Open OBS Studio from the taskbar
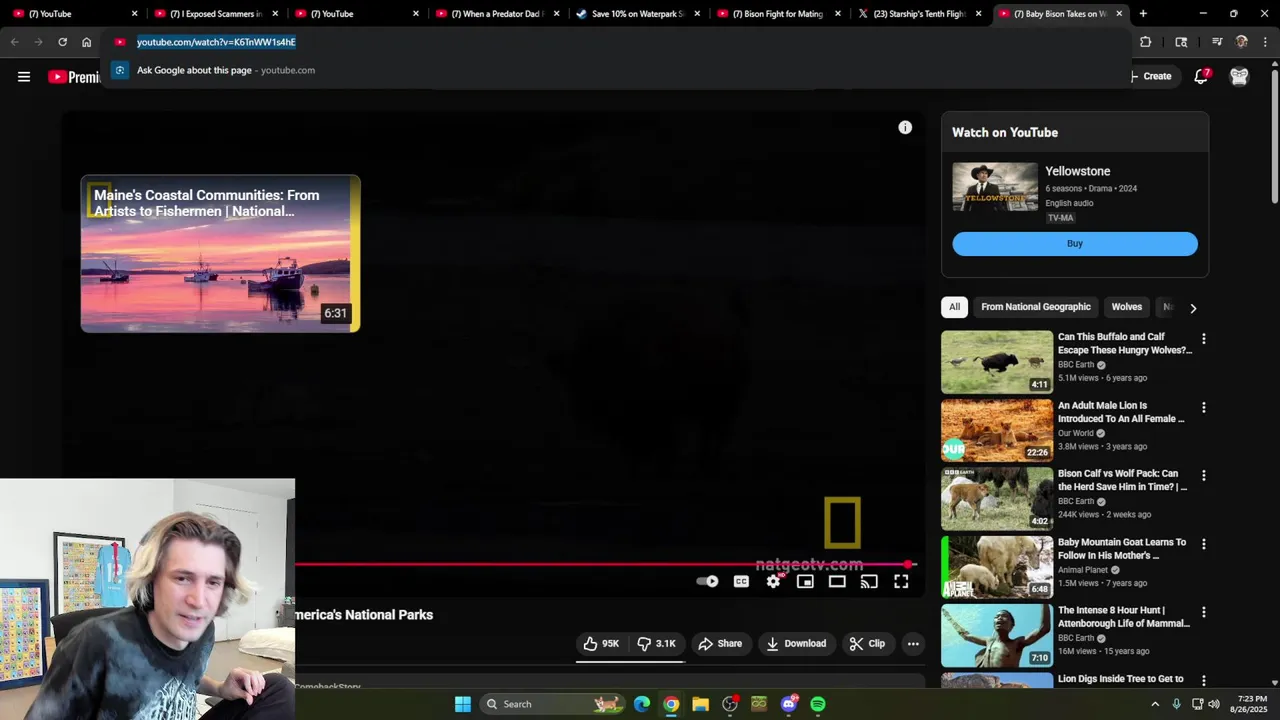 click(730, 704)
